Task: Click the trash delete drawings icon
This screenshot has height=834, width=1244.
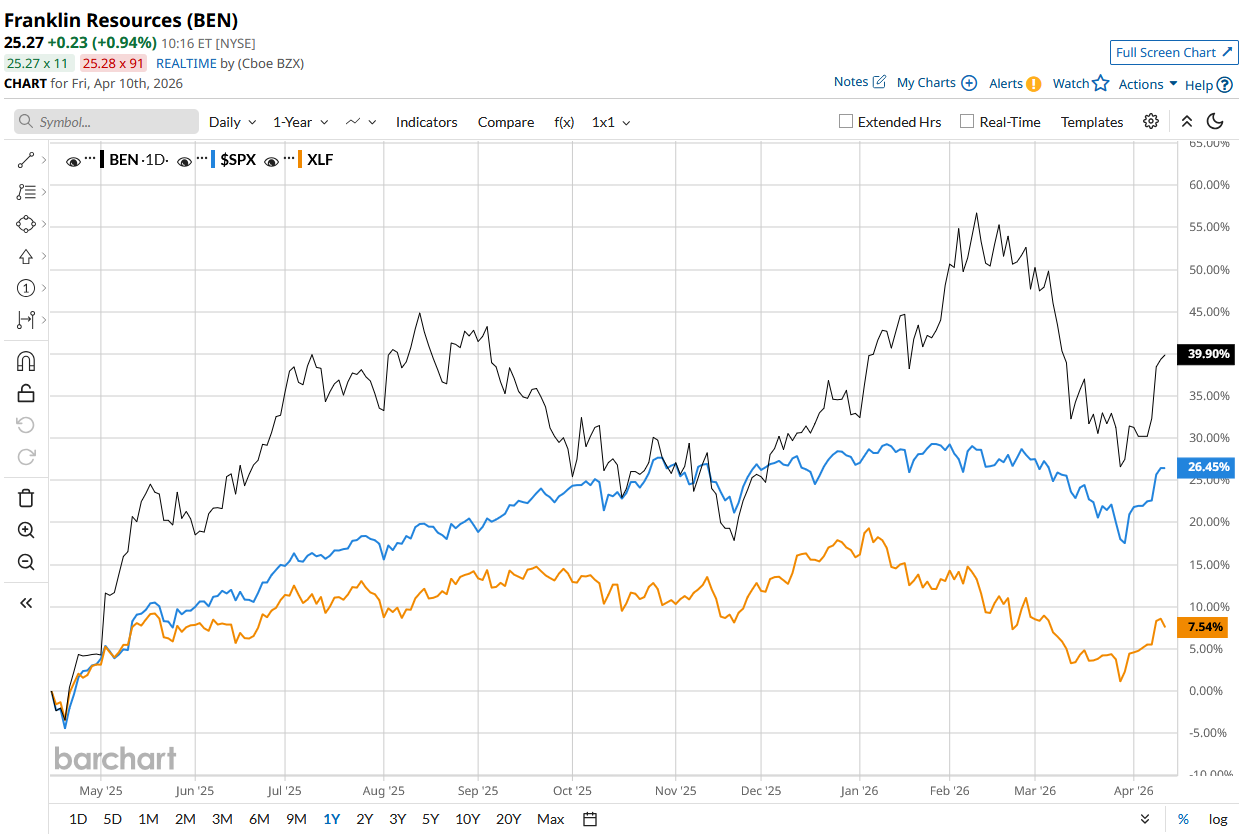Action: pyautogui.click(x=26, y=498)
